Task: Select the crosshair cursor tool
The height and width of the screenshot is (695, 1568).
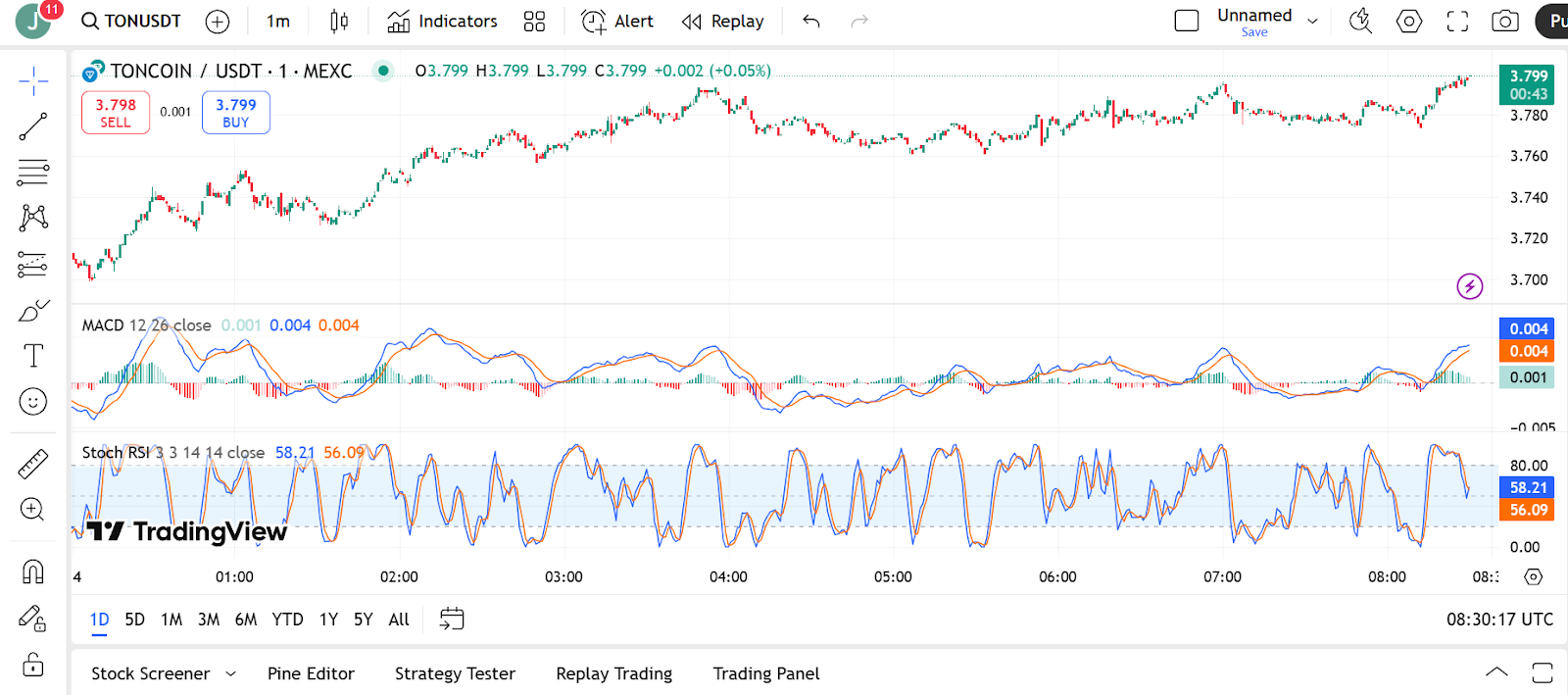Action: click(x=33, y=81)
